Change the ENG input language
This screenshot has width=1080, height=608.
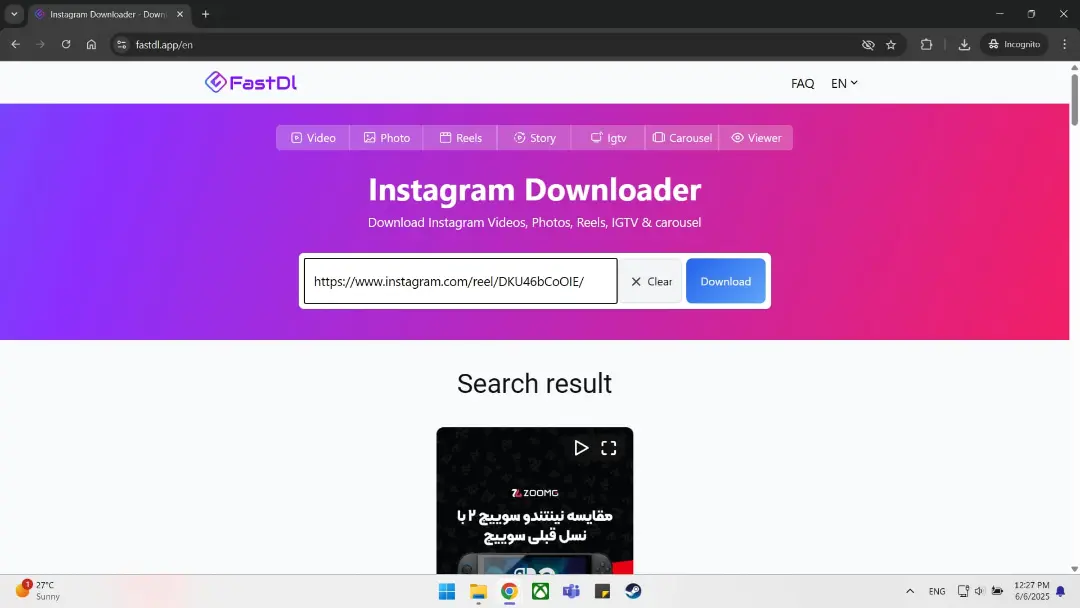coord(937,591)
